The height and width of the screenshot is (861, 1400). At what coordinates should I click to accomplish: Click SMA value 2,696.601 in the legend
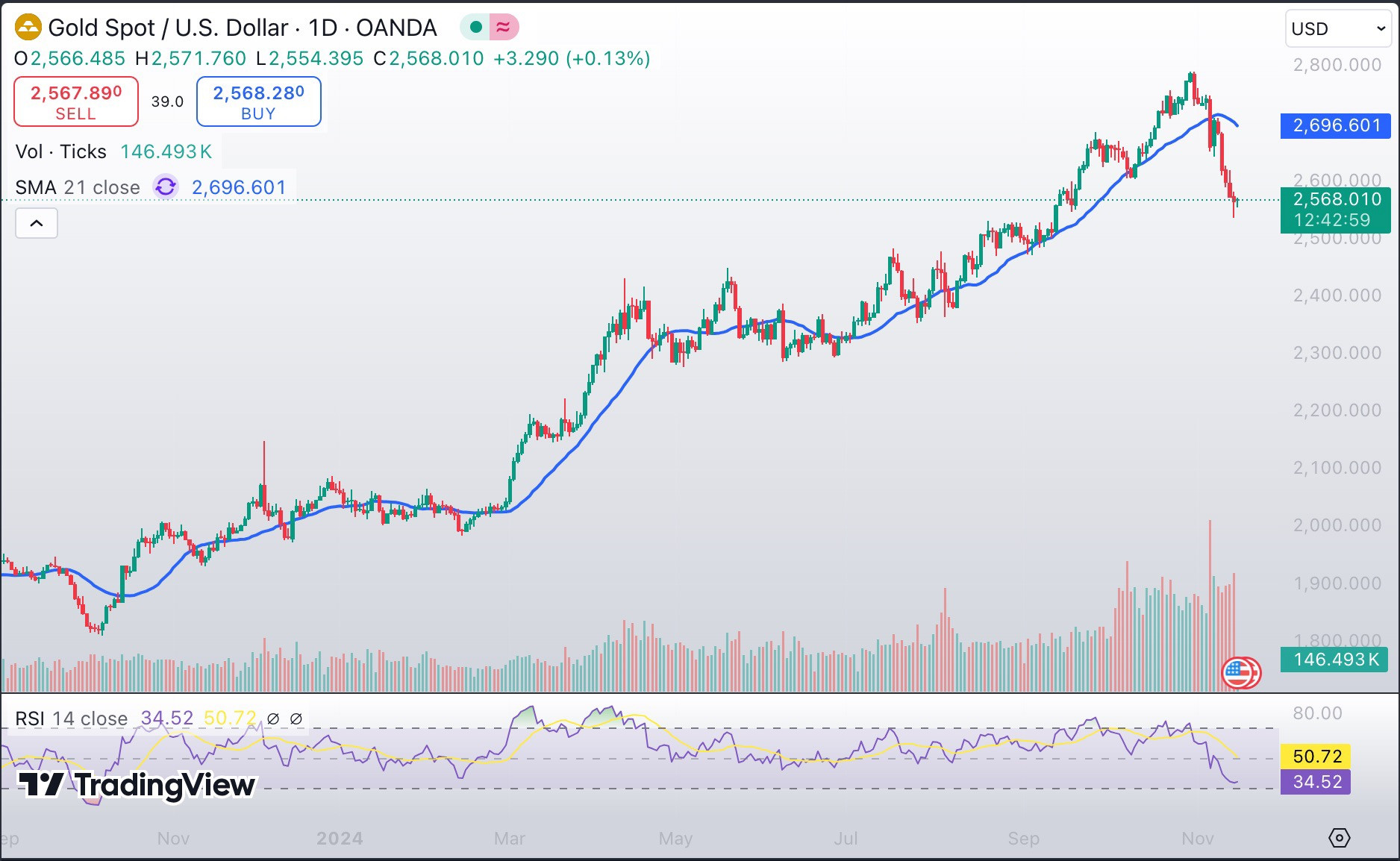click(240, 187)
